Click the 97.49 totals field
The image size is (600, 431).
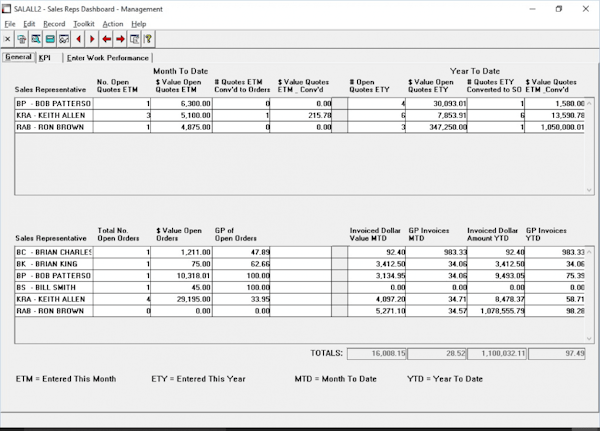pyautogui.click(x=557, y=354)
